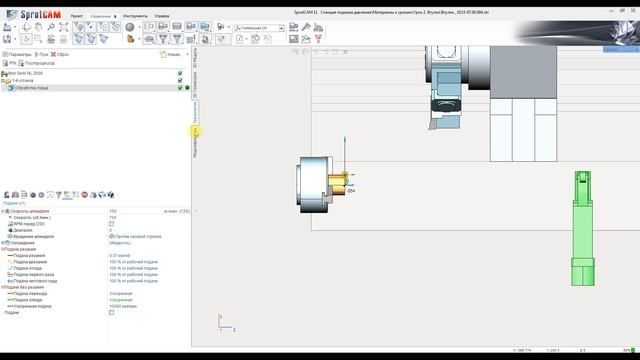This screenshot has width=640, height=360.
Task: Click the blue view icon before the machine icon
Action: [x=205, y=27]
